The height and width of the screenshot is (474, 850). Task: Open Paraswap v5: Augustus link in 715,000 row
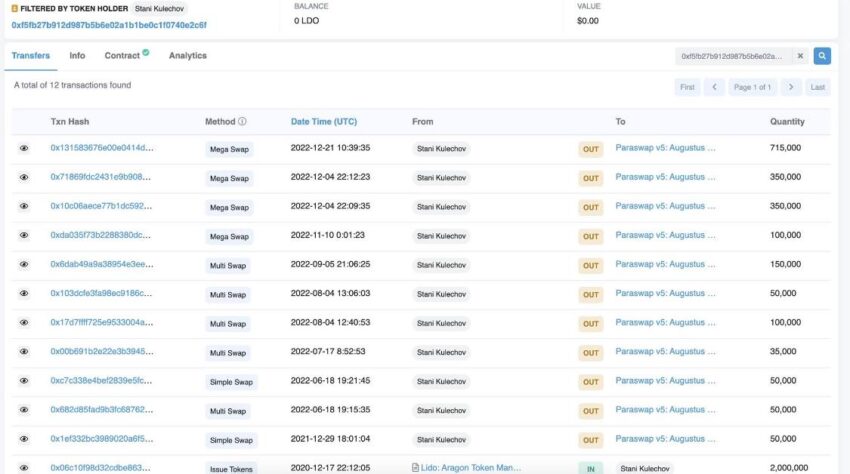coord(665,148)
